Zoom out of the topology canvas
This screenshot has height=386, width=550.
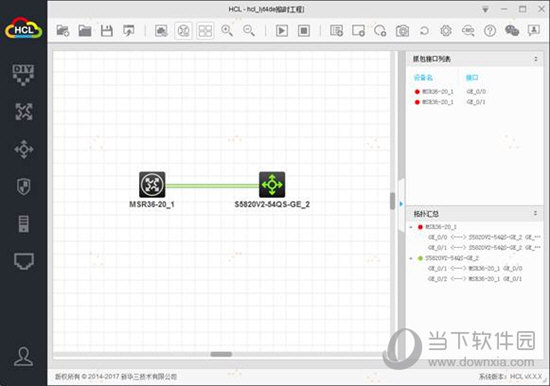pyautogui.click(x=249, y=31)
